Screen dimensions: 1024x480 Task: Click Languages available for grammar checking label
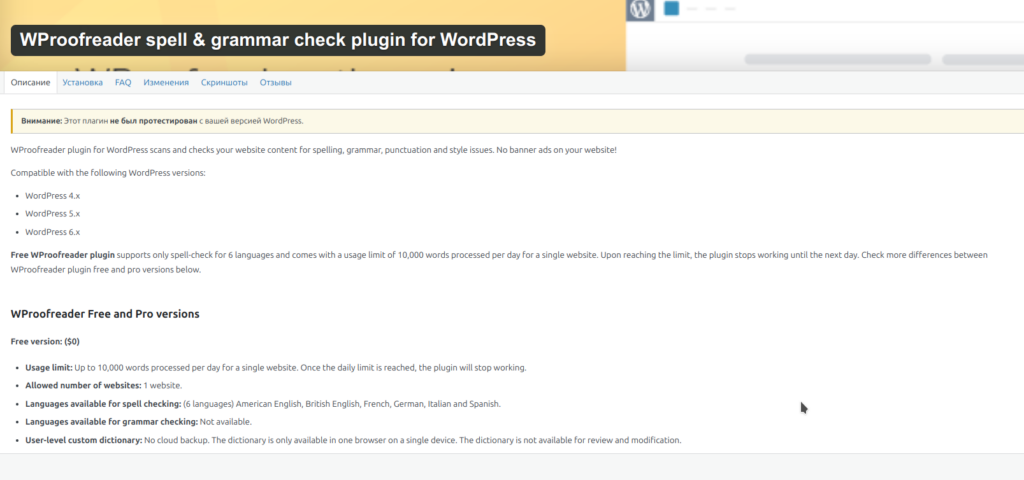(x=111, y=422)
